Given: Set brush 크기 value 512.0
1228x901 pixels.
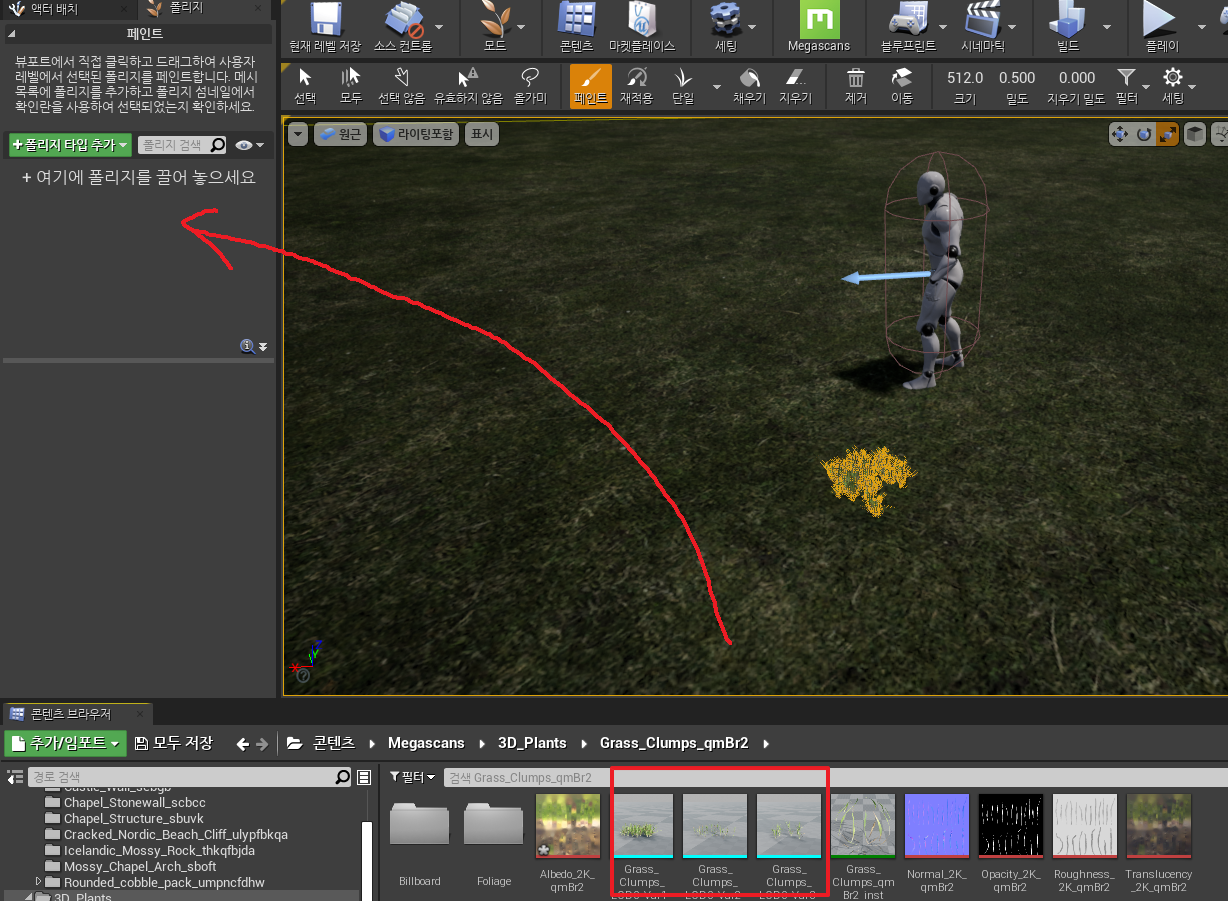Looking at the screenshot, I should 965,78.
